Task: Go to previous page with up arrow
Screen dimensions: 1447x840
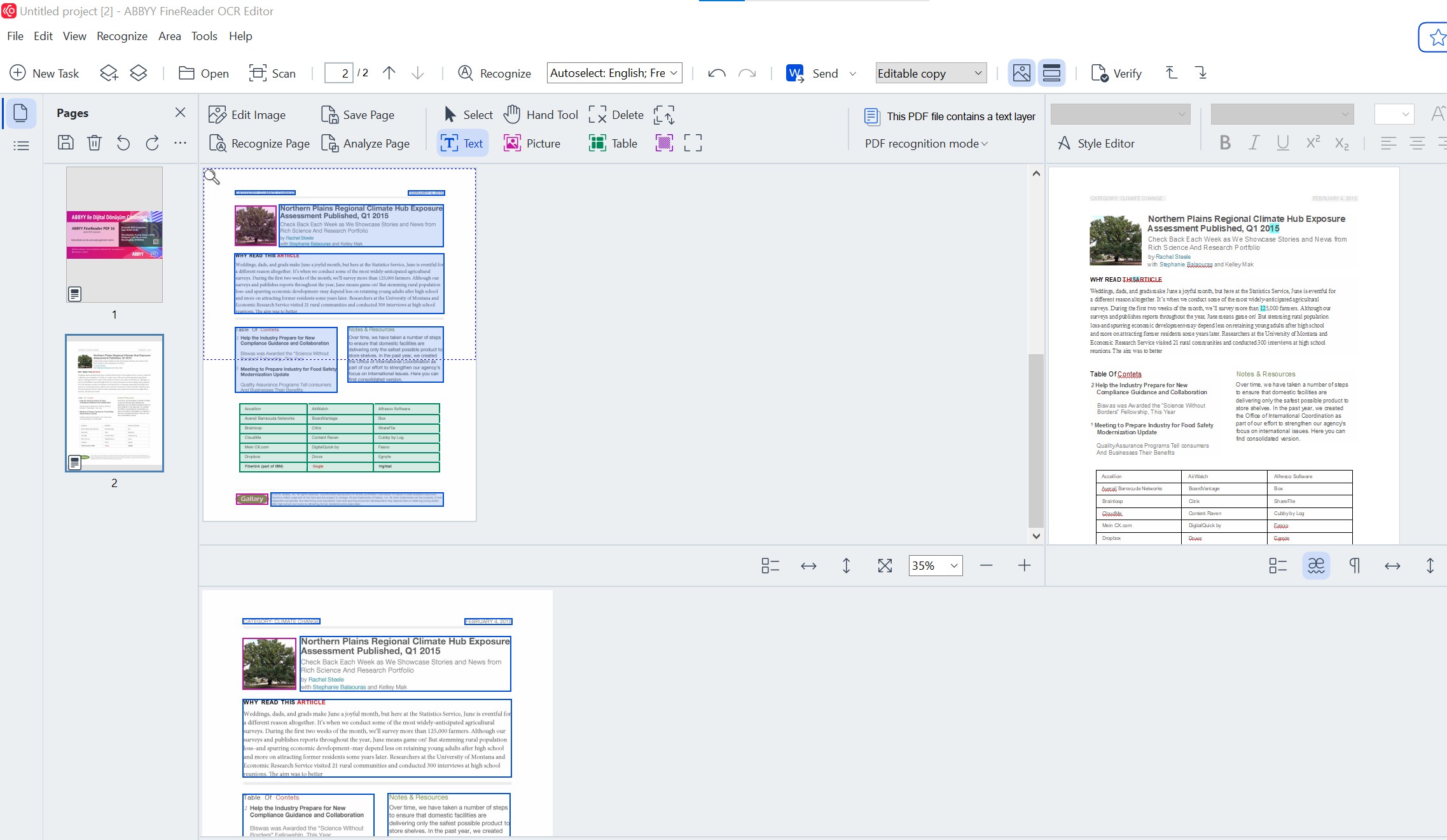Action: pyautogui.click(x=389, y=73)
